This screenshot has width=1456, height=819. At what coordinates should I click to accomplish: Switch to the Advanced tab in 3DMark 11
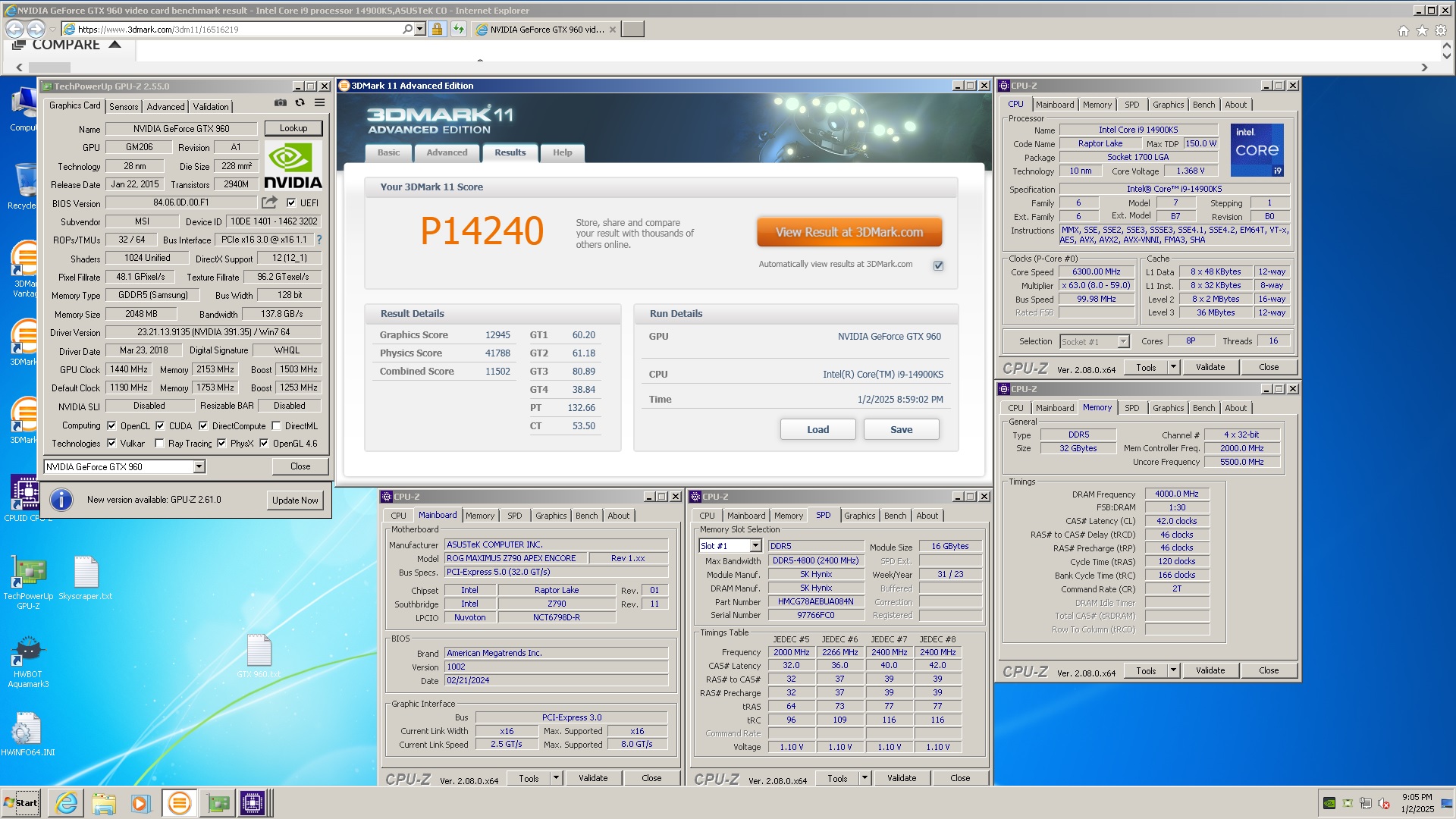click(x=447, y=152)
